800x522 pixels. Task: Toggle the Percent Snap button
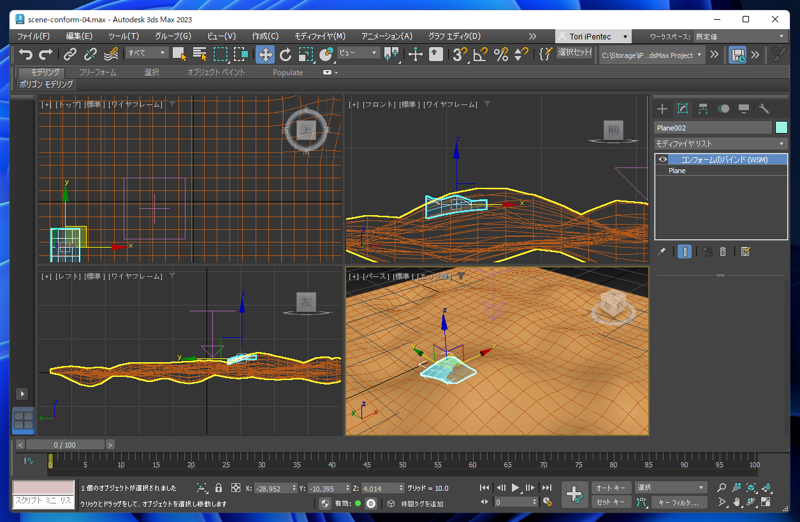501,54
